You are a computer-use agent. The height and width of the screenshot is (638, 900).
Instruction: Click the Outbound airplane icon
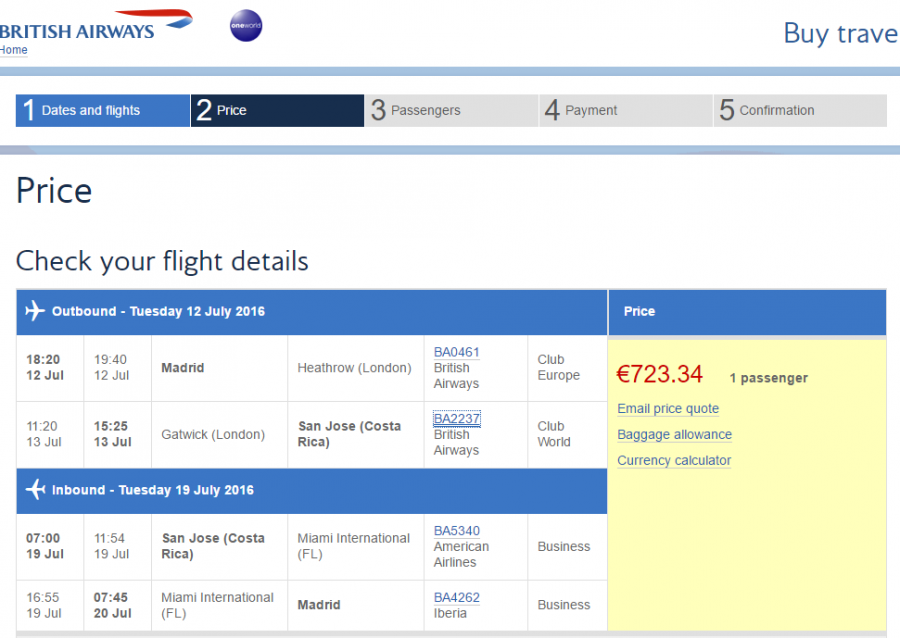point(35,311)
